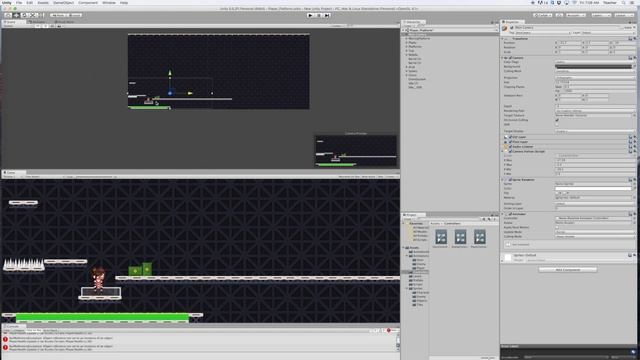Click the cloud services icon in the toolbar
Screen dimensions: 640x360
pyautogui.click(x=559, y=15)
